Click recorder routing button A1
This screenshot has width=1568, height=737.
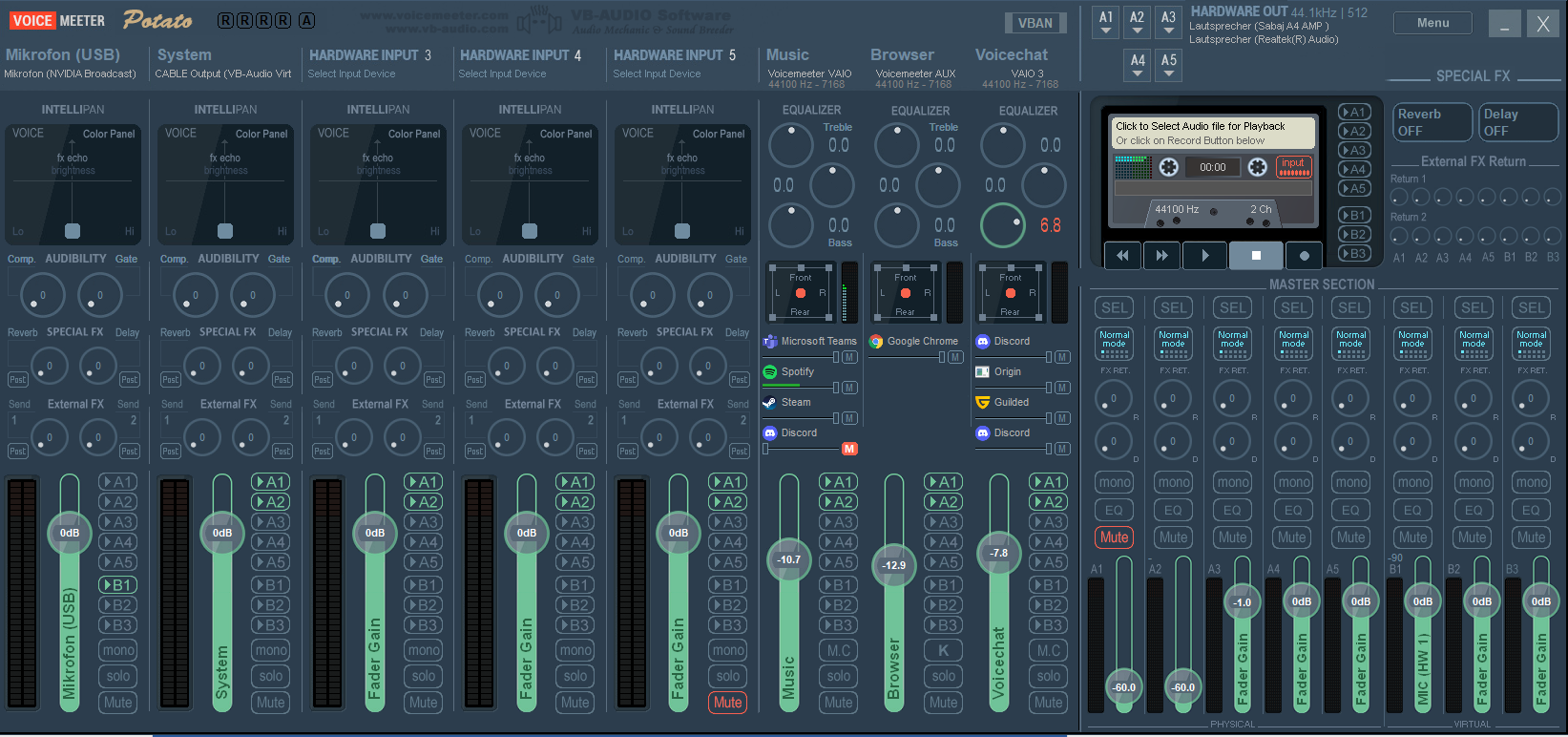coord(1354,112)
